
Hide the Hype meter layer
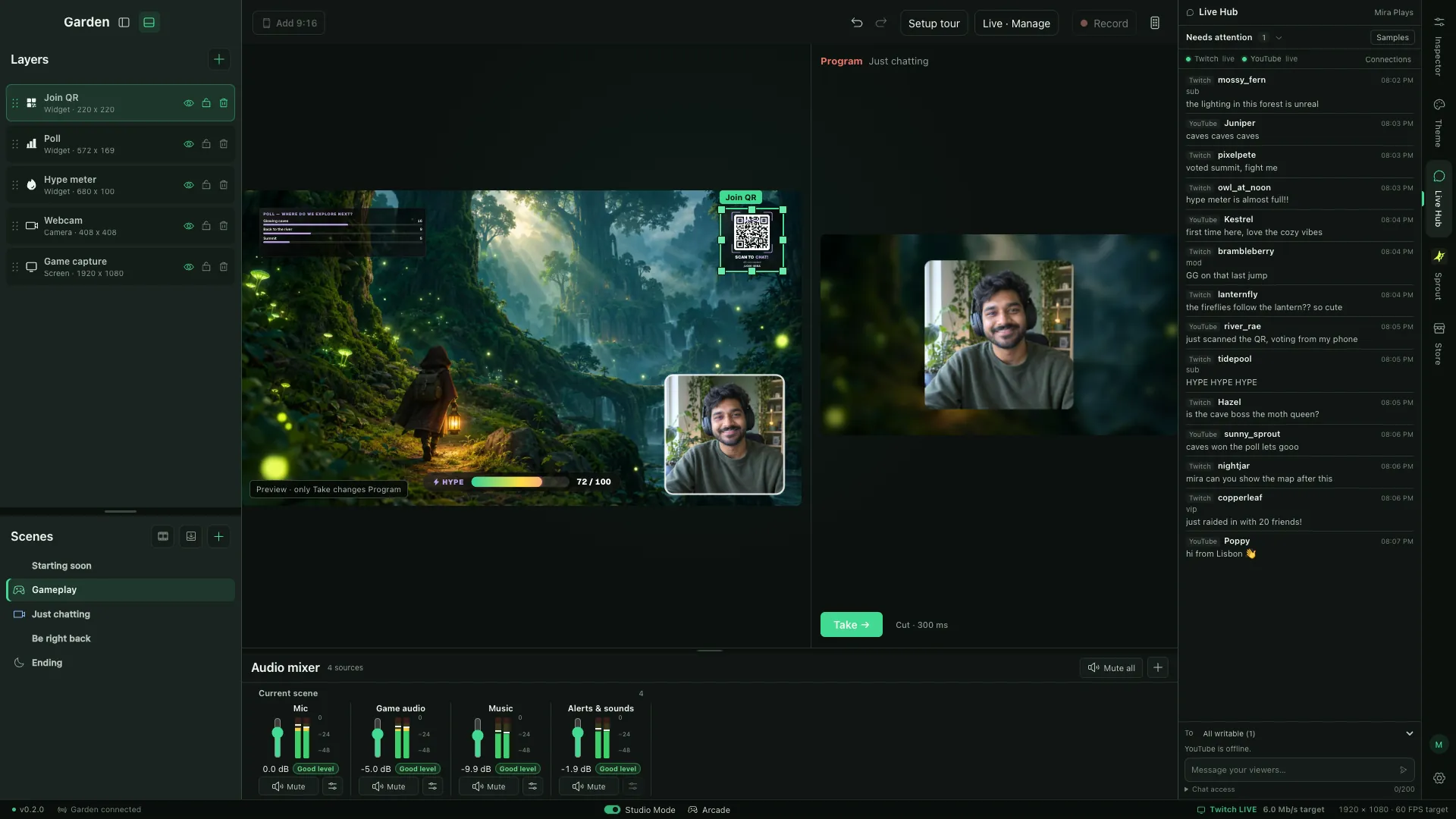(x=189, y=185)
